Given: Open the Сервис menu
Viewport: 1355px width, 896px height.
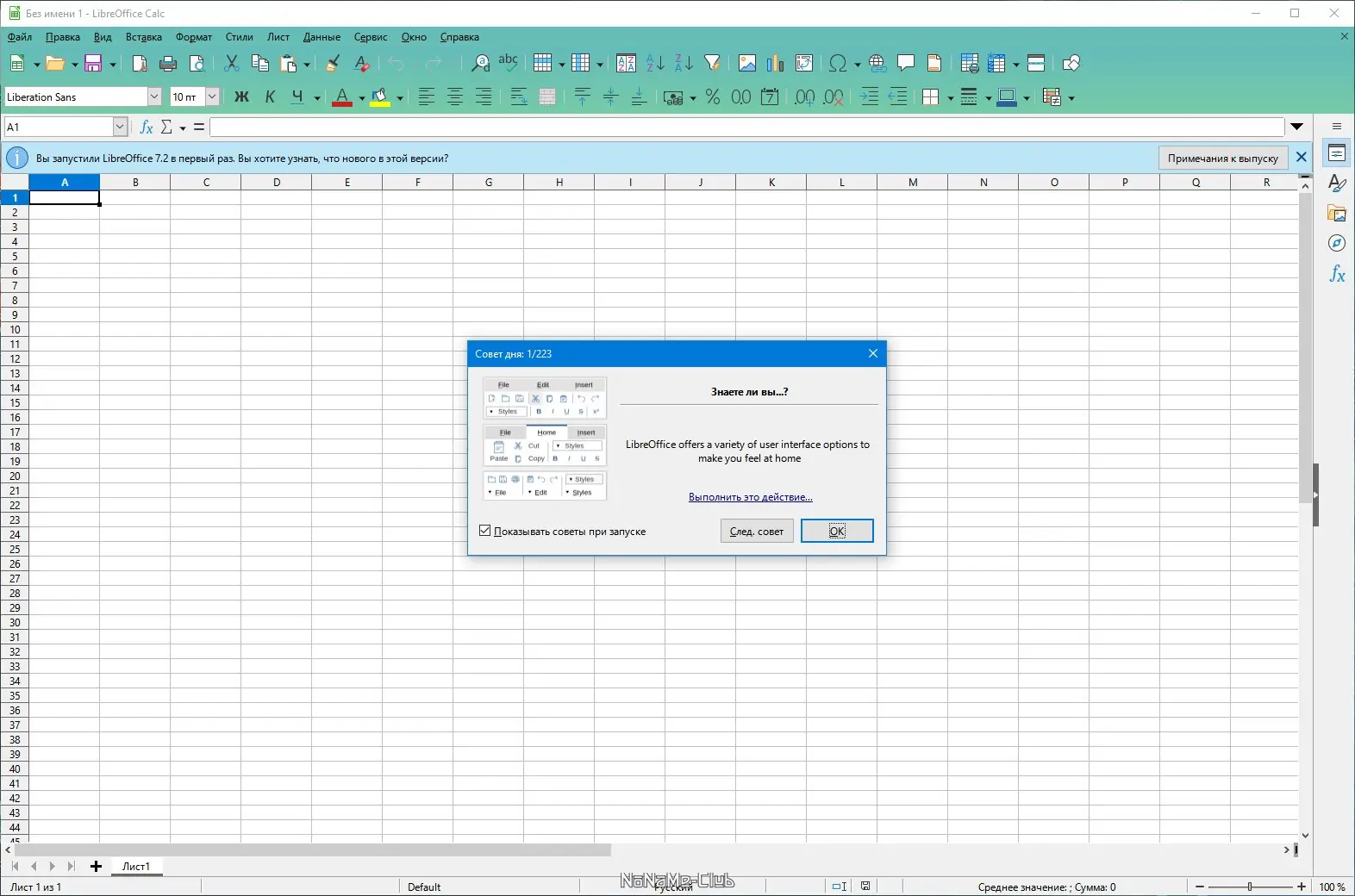Looking at the screenshot, I should [x=371, y=37].
